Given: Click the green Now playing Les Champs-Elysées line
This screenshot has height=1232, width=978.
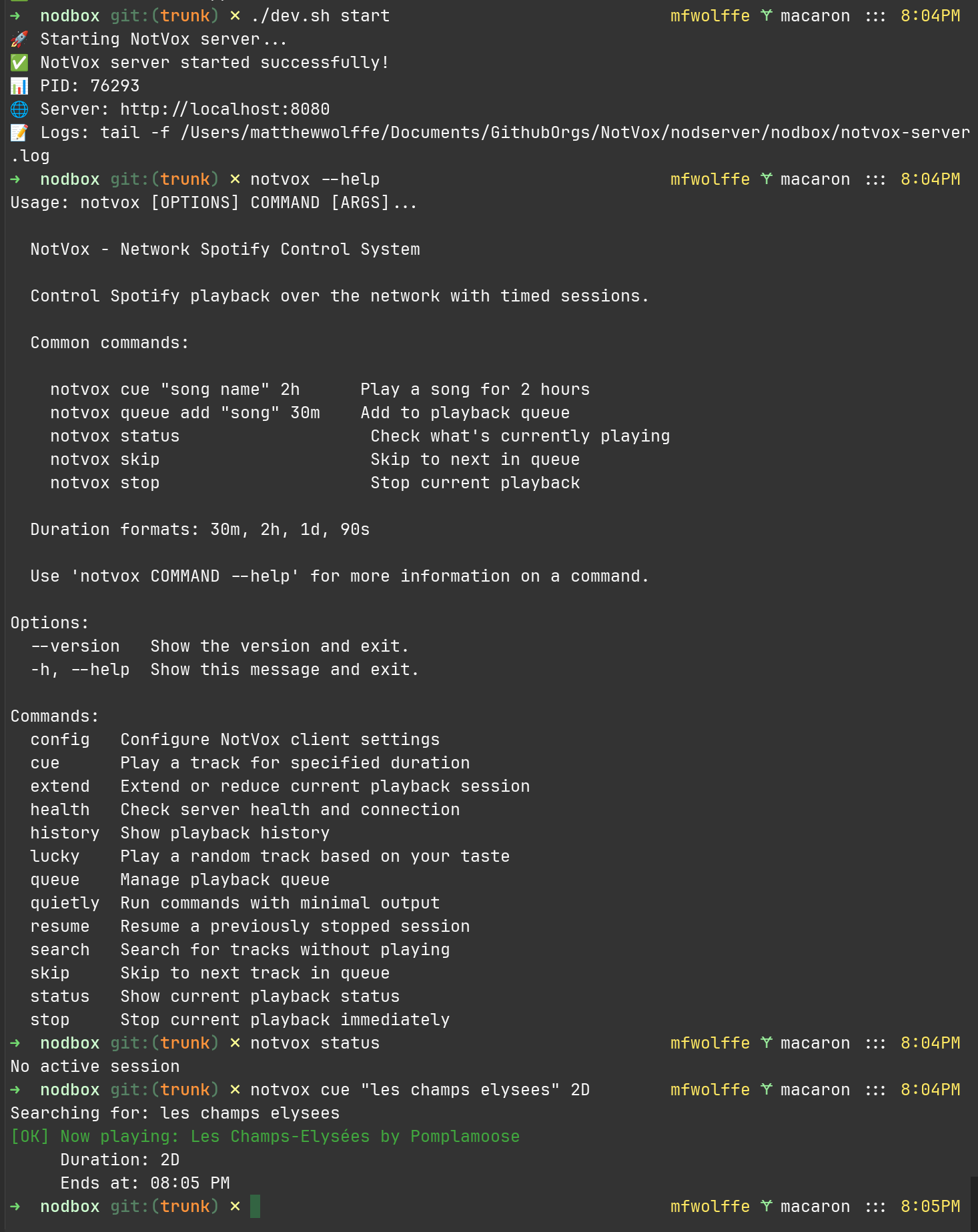Looking at the screenshot, I should click(x=265, y=1137).
